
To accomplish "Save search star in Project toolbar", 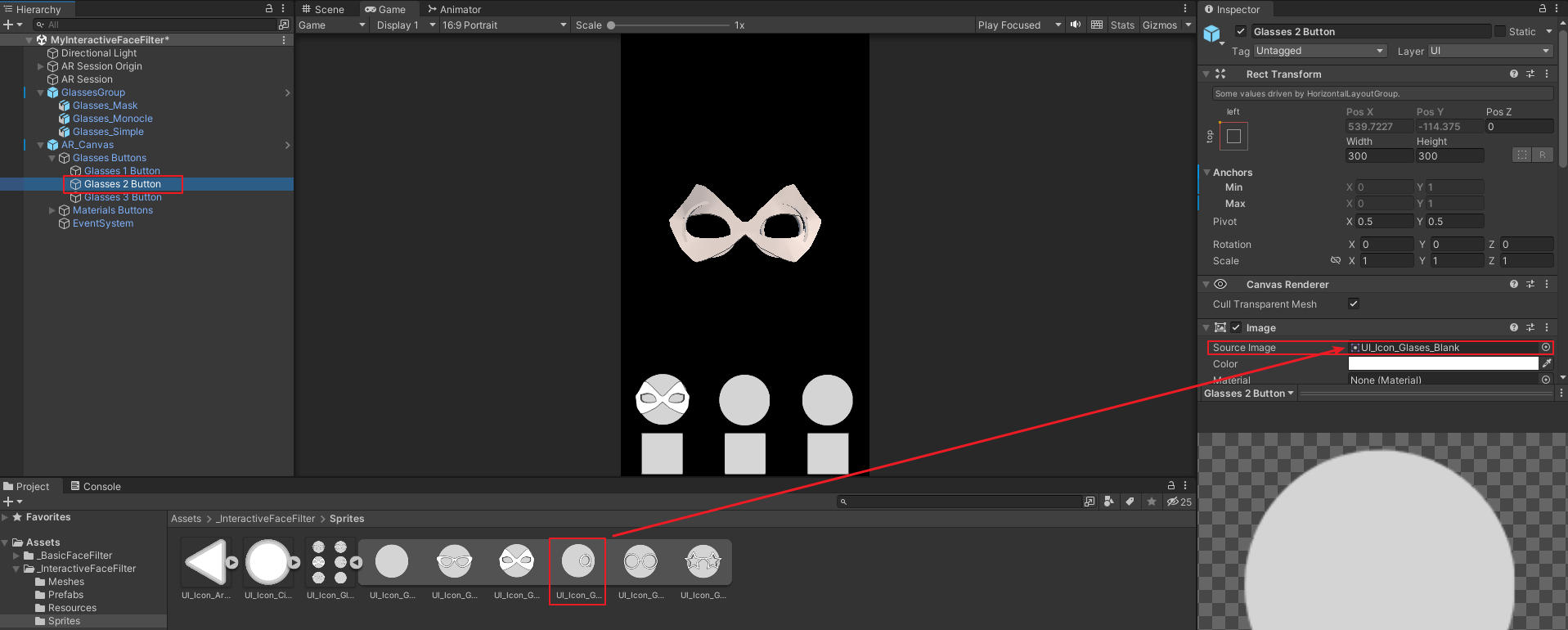I will pyautogui.click(x=1152, y=502).
